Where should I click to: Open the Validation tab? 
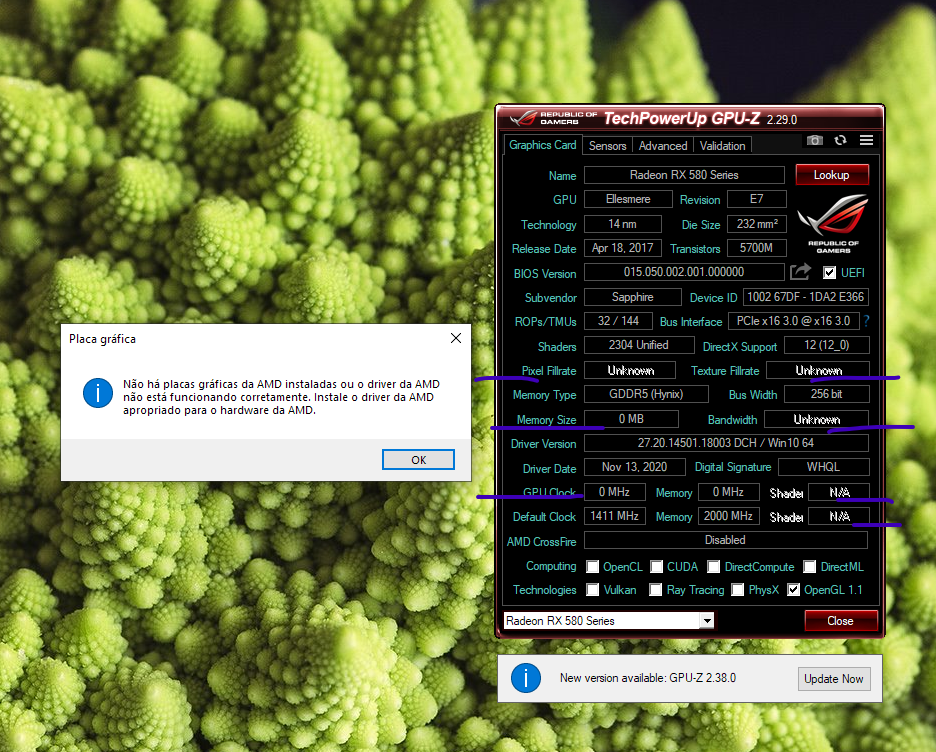pyautogui.click(x=722, y=146)
